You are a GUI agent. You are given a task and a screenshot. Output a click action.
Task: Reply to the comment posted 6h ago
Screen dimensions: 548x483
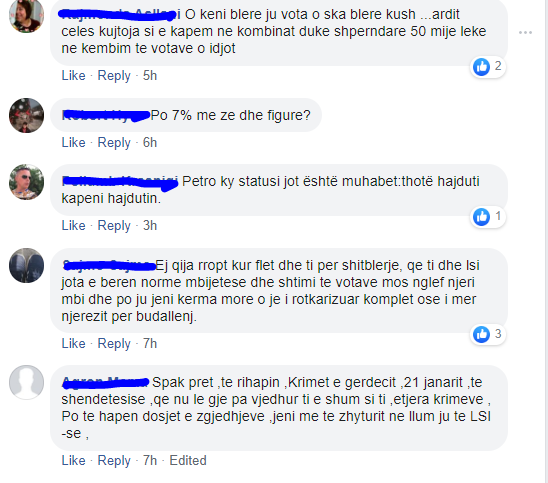114,143
